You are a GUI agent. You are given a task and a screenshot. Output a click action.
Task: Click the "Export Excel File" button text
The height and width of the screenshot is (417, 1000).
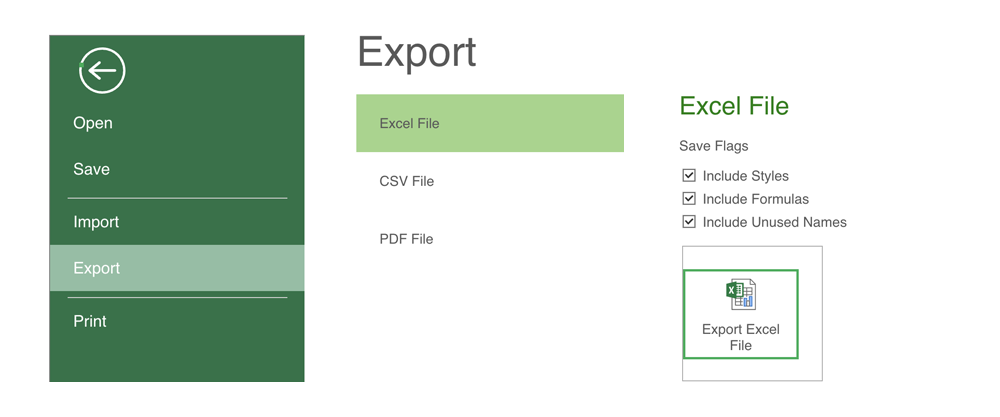tap(741, 337)
